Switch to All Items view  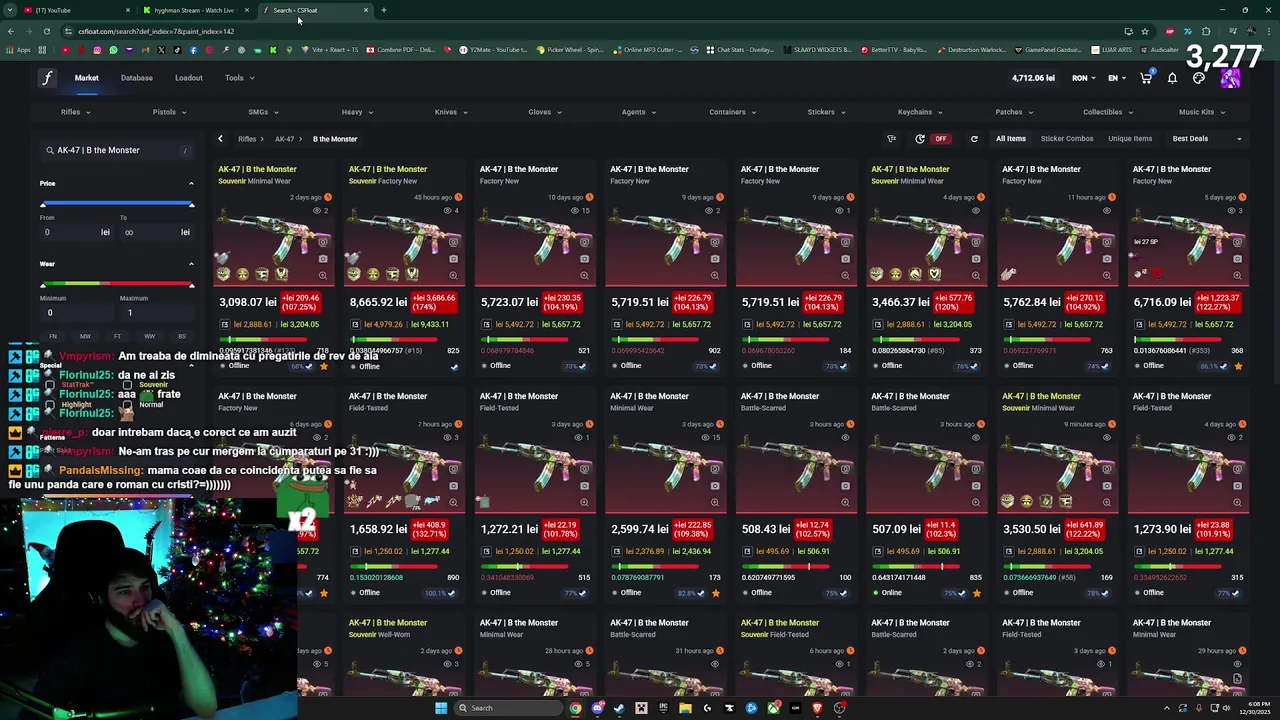tap(1010, 139)
